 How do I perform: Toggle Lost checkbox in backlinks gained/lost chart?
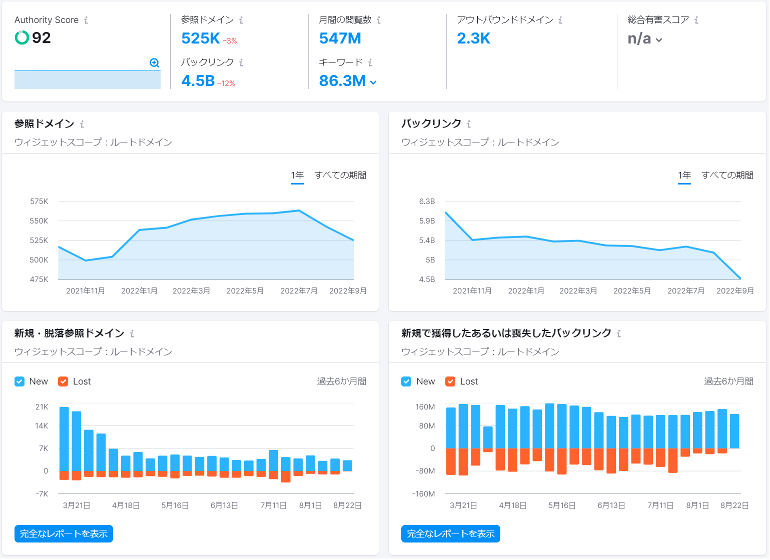point(450,382)
